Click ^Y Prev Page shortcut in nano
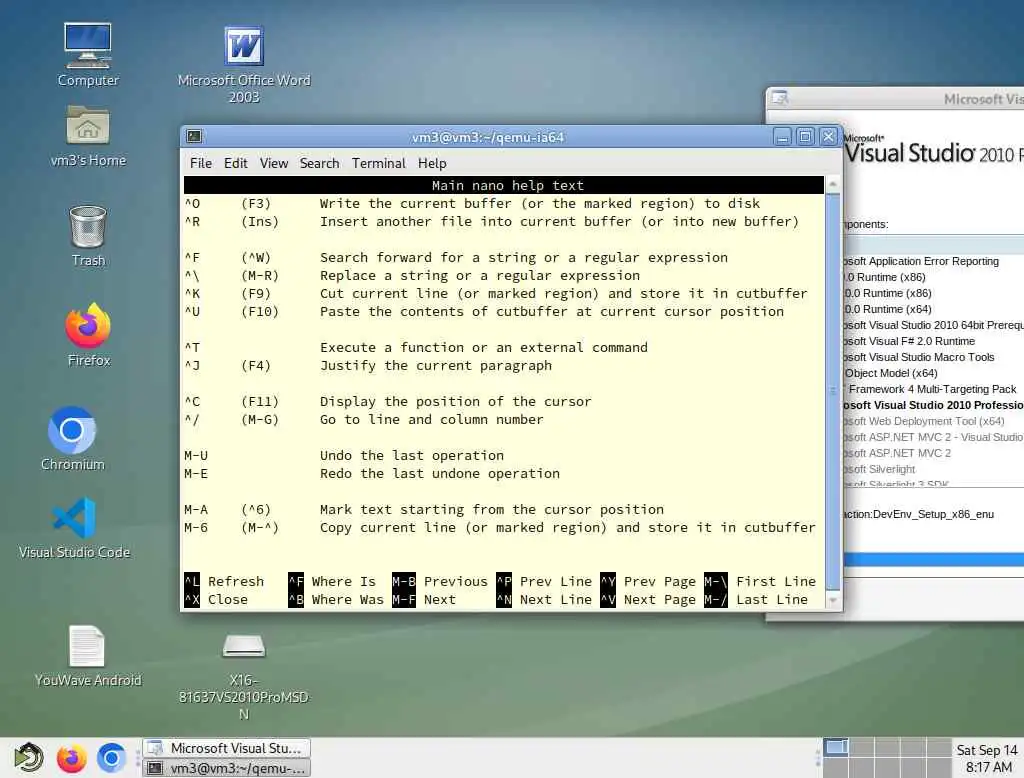 coord(648,581)
